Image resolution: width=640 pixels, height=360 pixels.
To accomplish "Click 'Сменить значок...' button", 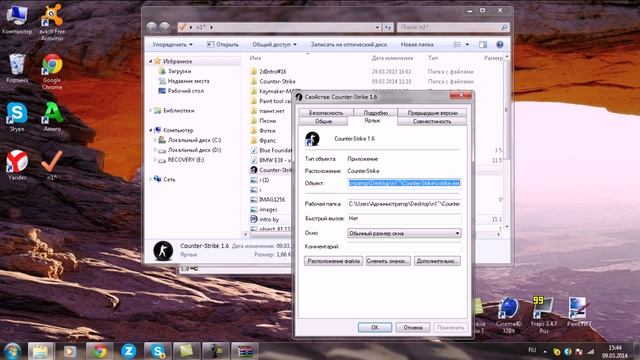I will point(388,261).
